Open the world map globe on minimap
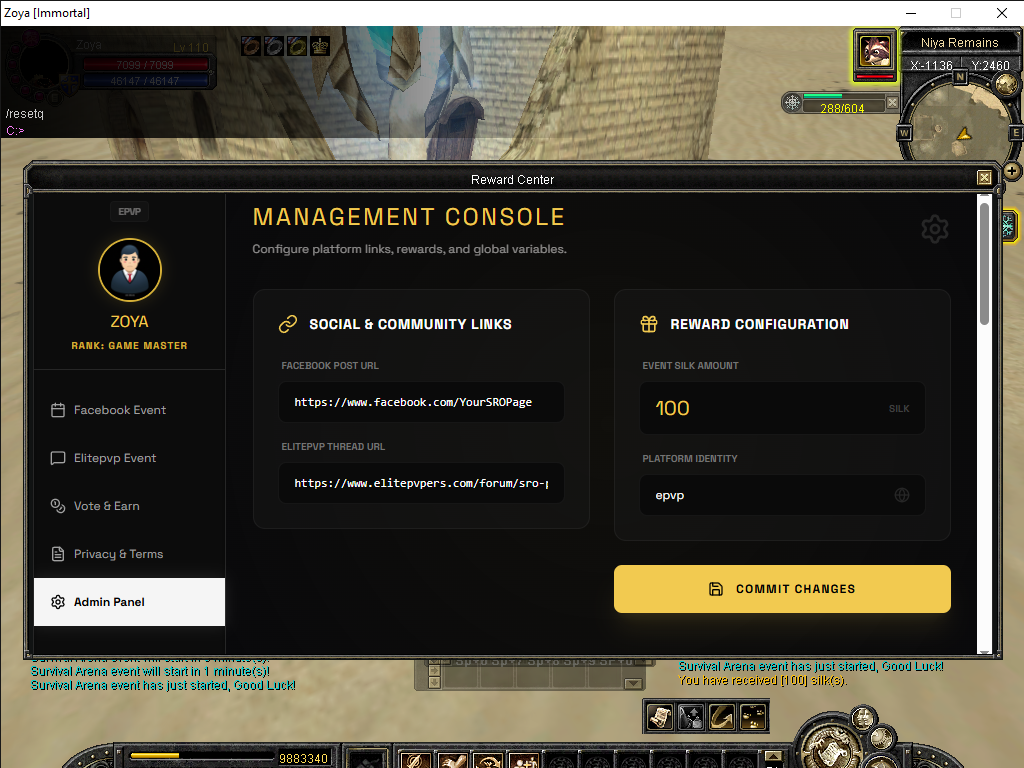The height and width of the screenshot is (768, 1024). pos(1005,84)
